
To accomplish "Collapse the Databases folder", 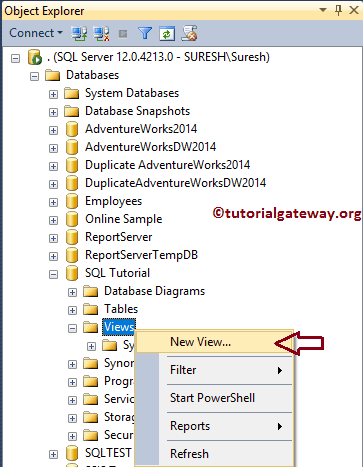I will click(34, 77).
